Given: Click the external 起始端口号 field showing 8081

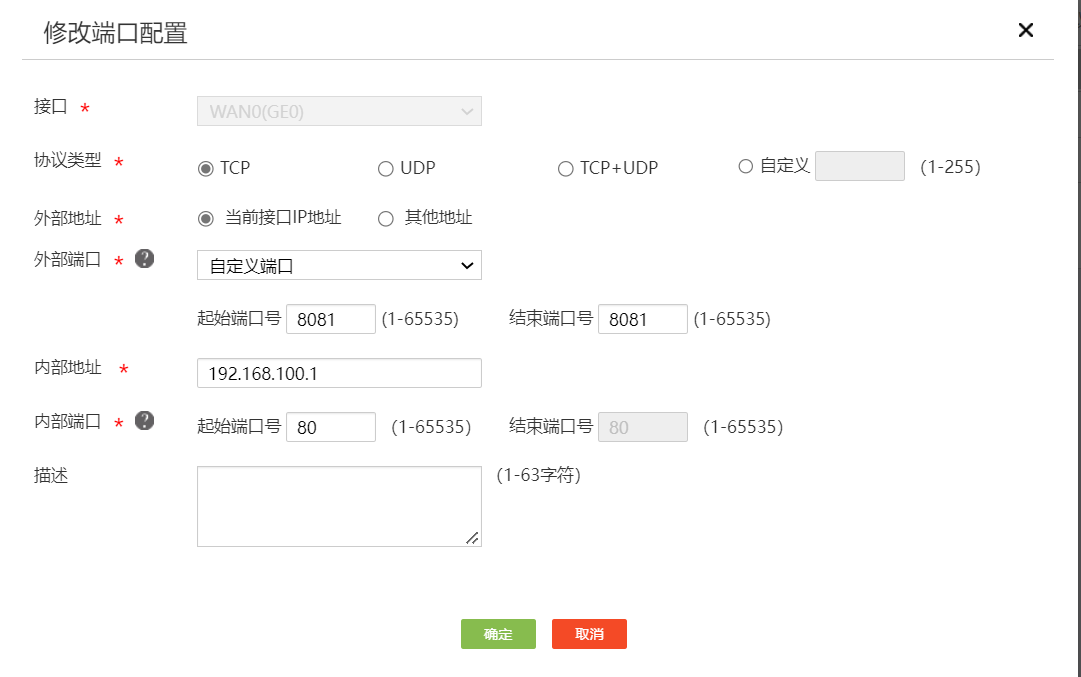Looking at the screenshot, I should click(330, 319).
